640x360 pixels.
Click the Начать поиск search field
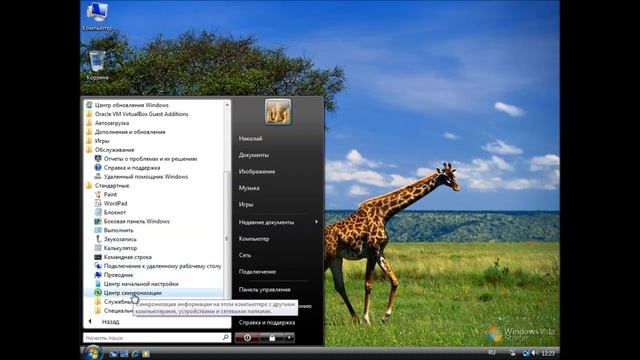[152, 338]
